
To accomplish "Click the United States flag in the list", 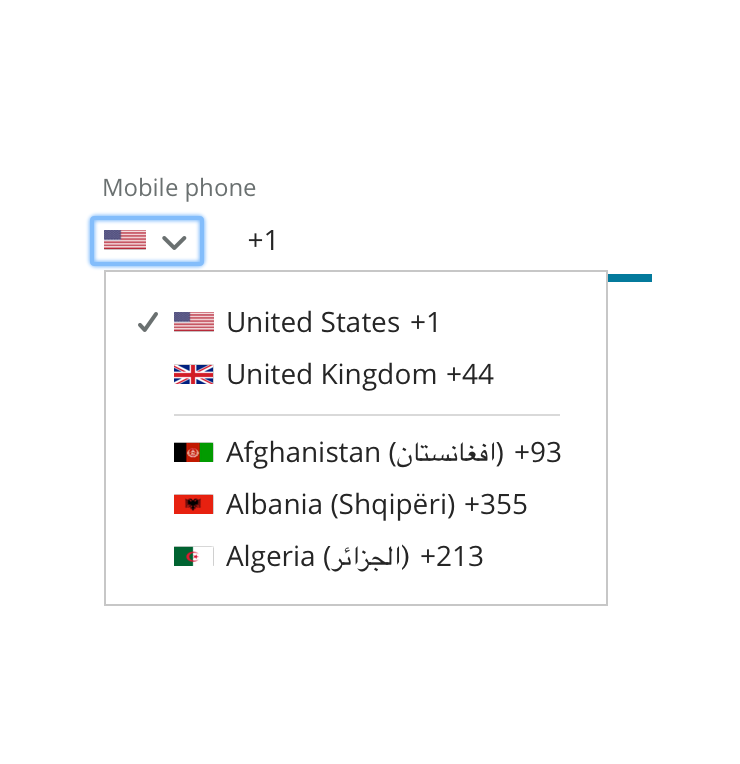I will pyautogui.click(x=194, y=322).
